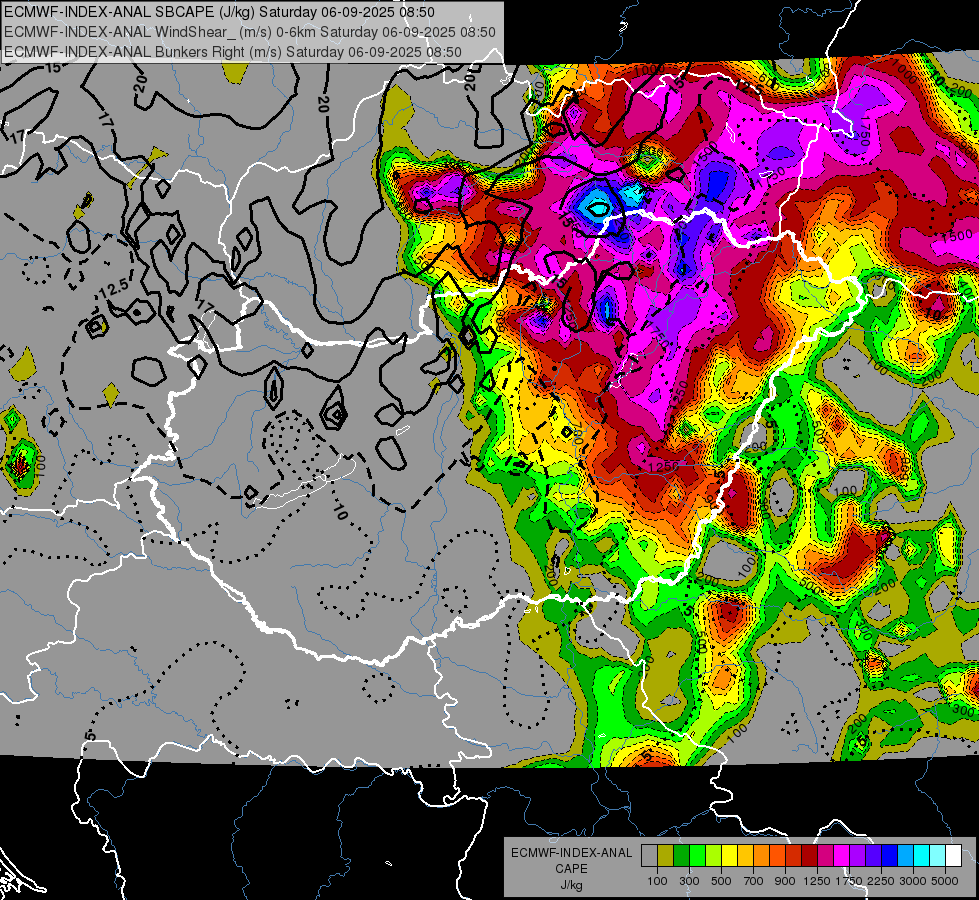The height and width of the screenshot is (900, 979).
Task: Click the legend label 700
Action: pyautogui.click(x=754, y=881)
